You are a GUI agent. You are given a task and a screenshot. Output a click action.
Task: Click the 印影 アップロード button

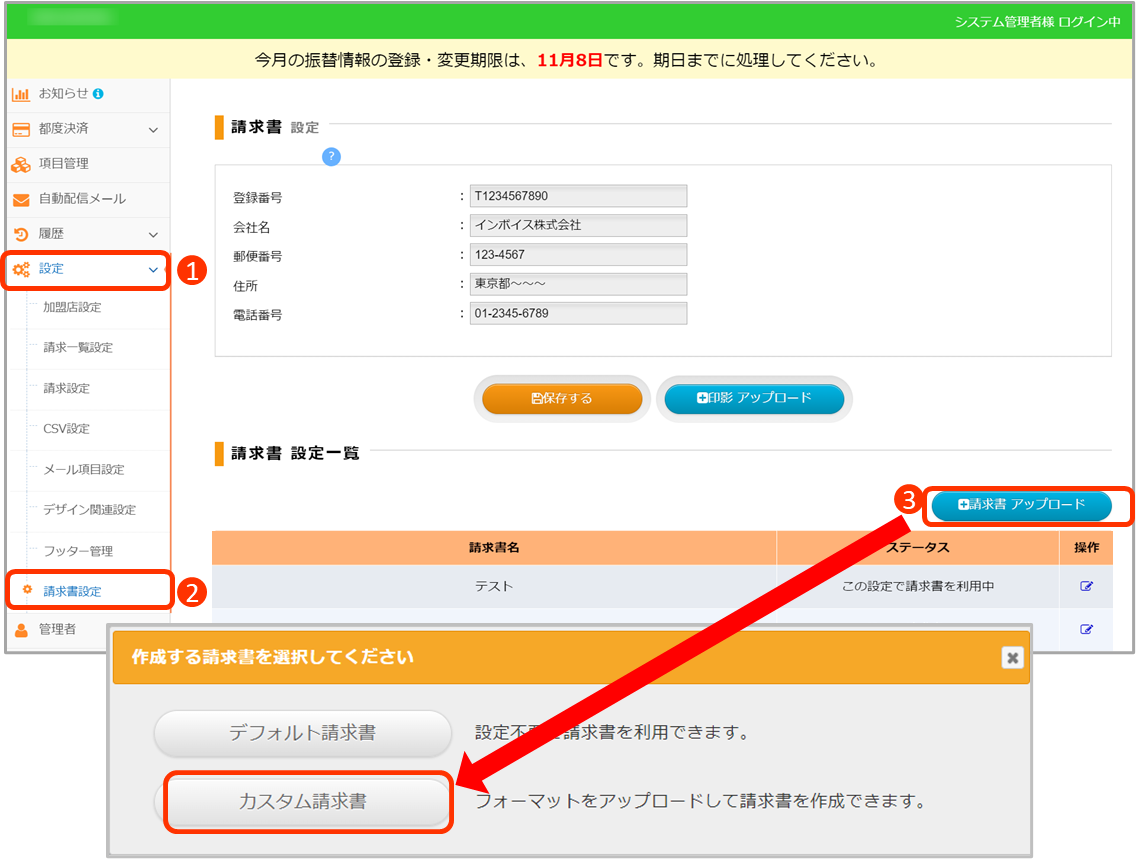tap(754, 398)
